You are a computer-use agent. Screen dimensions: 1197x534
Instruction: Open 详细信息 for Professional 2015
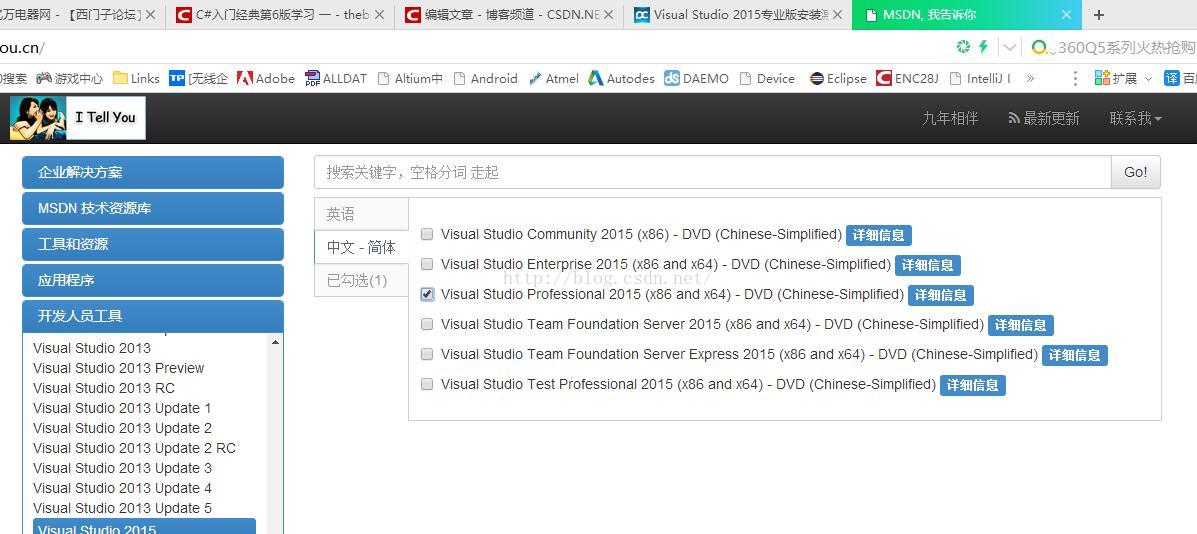pyautogui.click(x=940, y=295)
